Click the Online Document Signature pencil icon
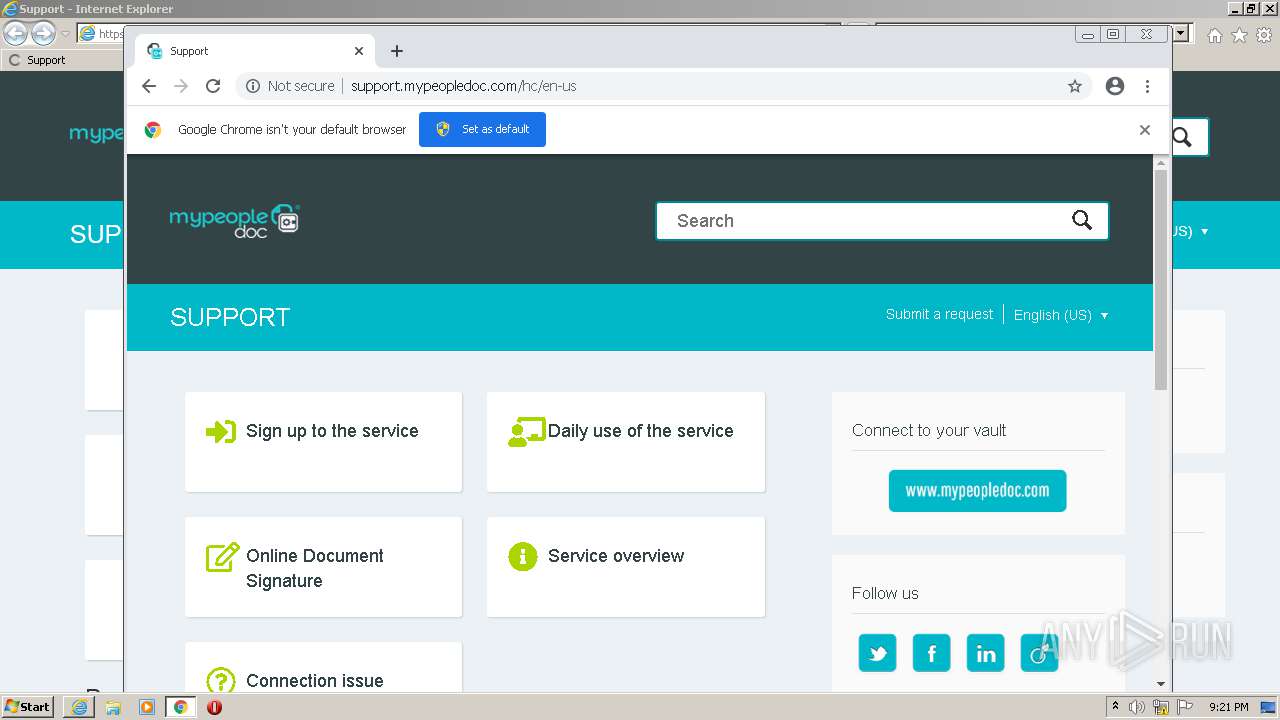Viewport: 1280px width, 720px height. (x=222, y=557)
